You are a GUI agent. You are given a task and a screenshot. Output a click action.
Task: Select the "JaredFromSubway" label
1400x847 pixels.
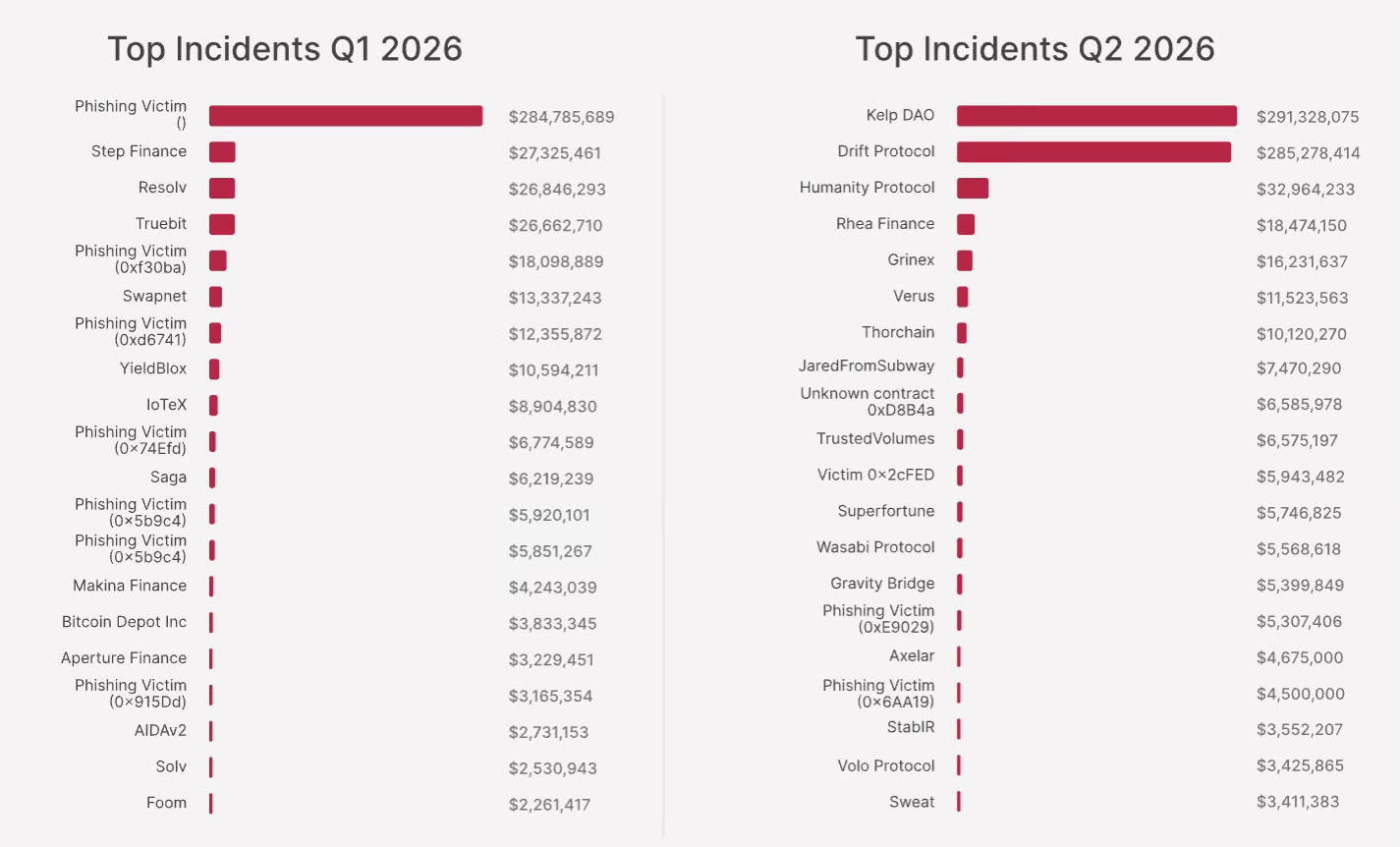pyautogui.click(x=867, y=367)
